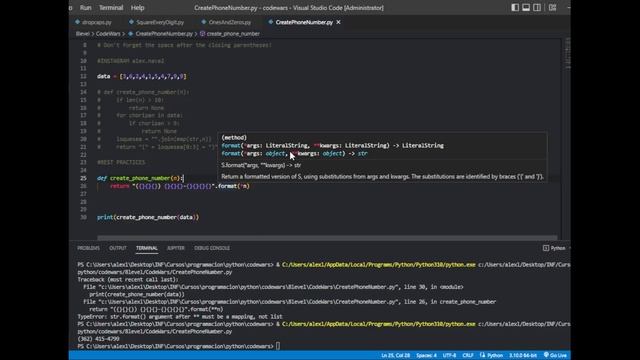
Task: Open the Run menu
Action: 85,8
